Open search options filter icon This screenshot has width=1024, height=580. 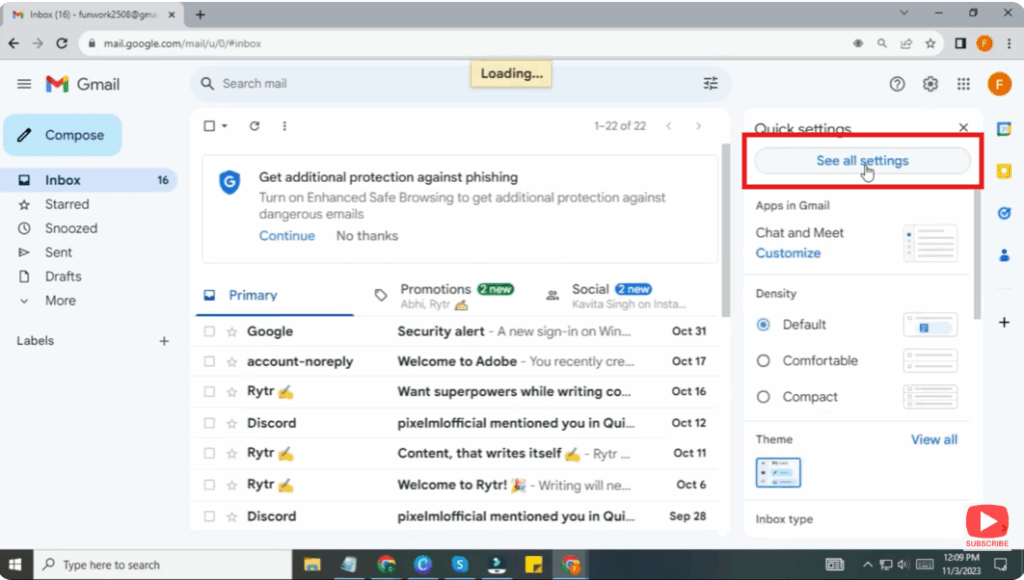point(711,84)
